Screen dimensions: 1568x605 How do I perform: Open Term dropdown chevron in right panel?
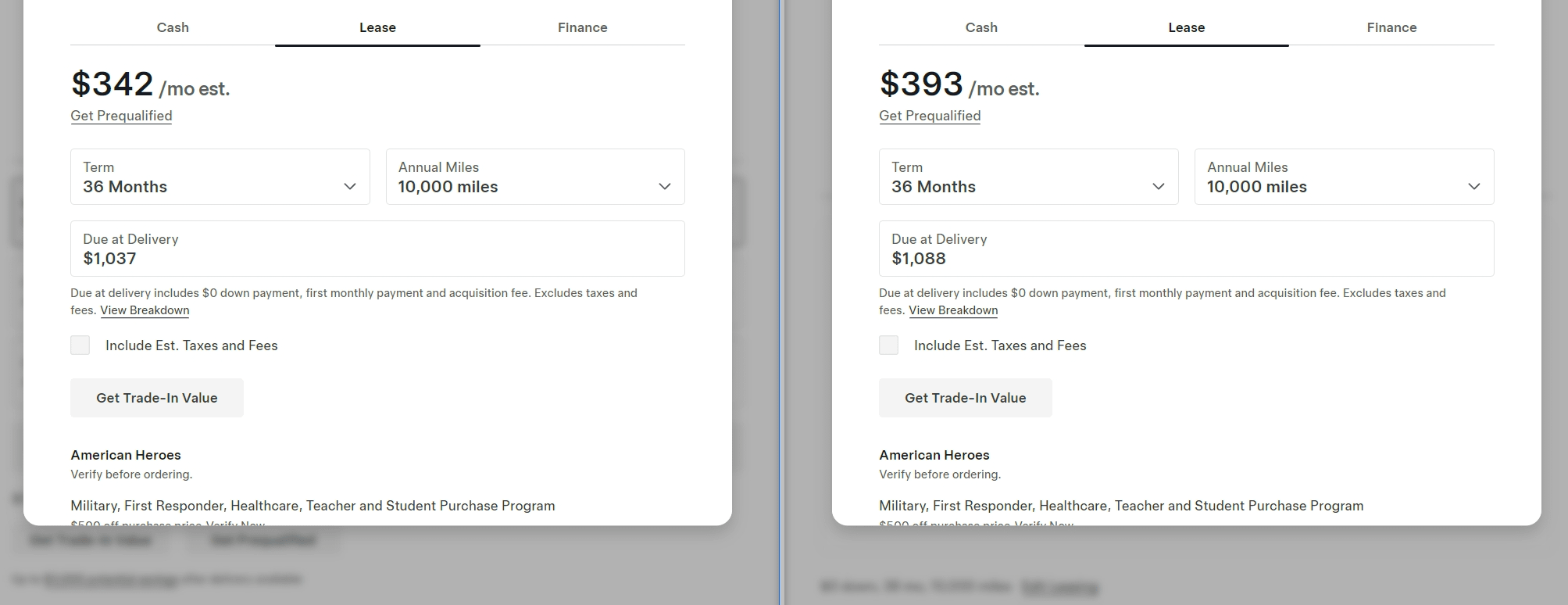click(1158, 186)
